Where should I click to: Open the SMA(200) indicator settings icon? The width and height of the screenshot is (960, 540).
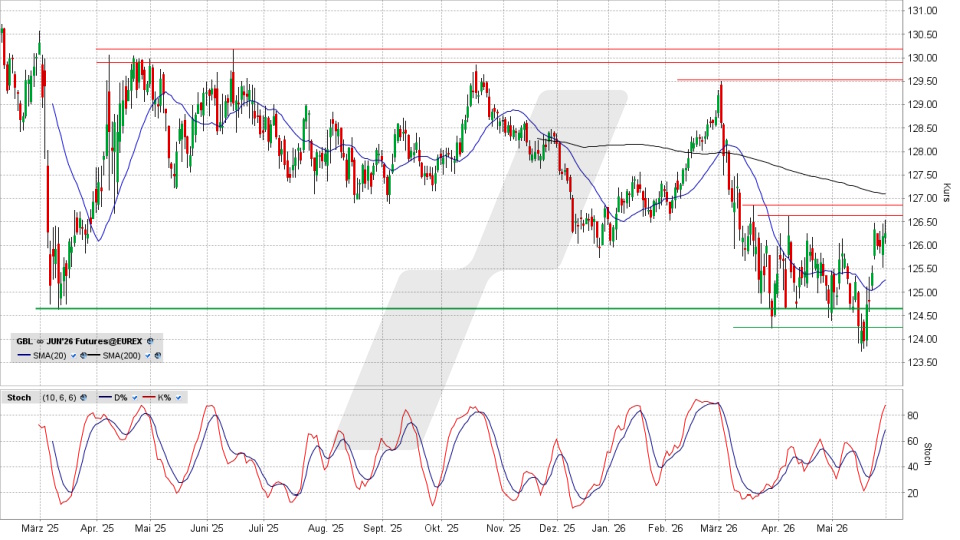[158, 356]
